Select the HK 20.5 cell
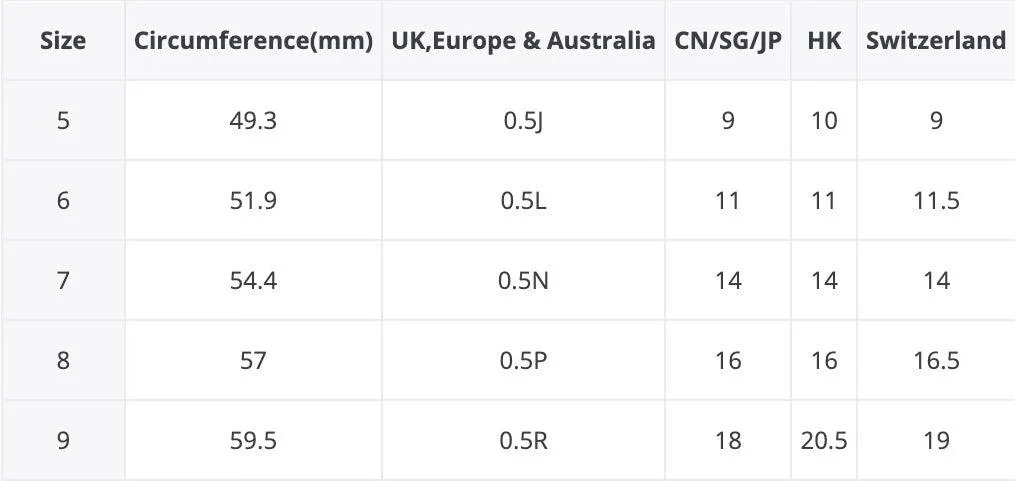Screen dimensions: 1015x481 pyautogui.click(x=824, y=441)
